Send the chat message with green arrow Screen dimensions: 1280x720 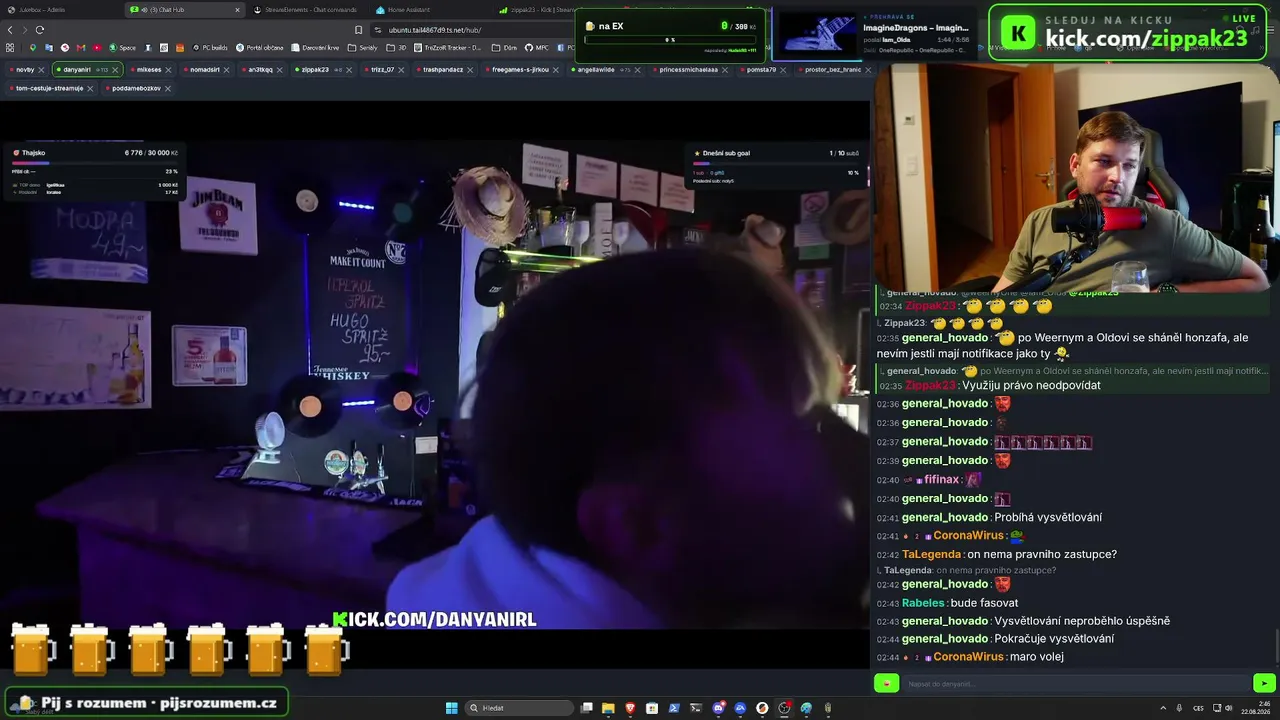pyautogui.click(x=1264, y=684)
